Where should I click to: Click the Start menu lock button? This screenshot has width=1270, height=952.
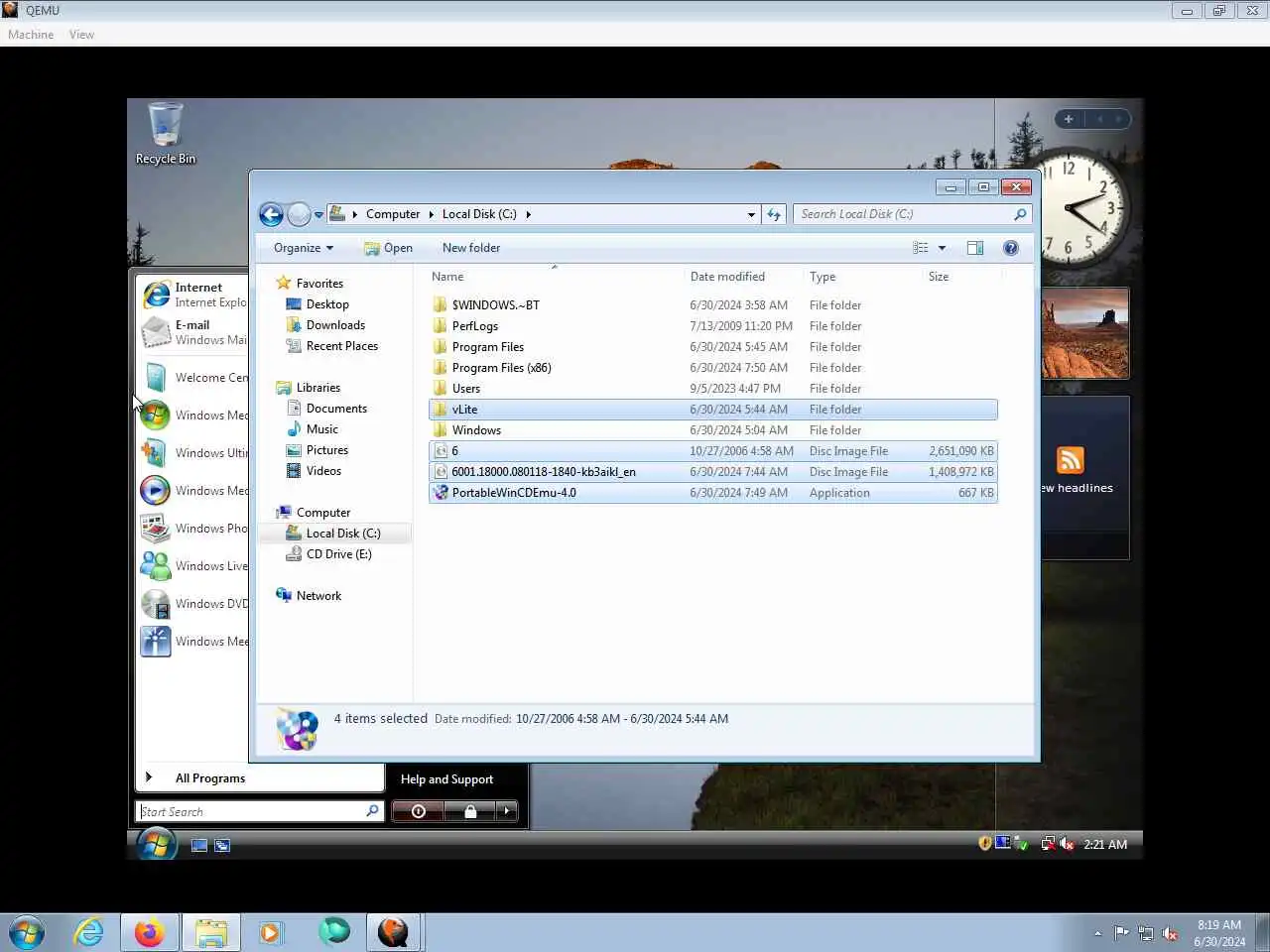coord(470,811)
